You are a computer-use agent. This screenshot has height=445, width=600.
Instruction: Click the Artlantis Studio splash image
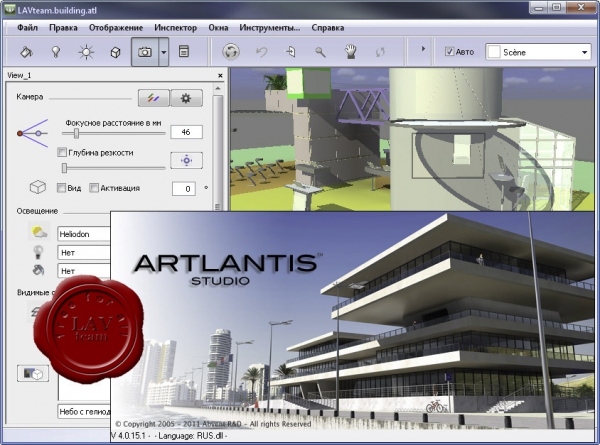click(354, 320)
